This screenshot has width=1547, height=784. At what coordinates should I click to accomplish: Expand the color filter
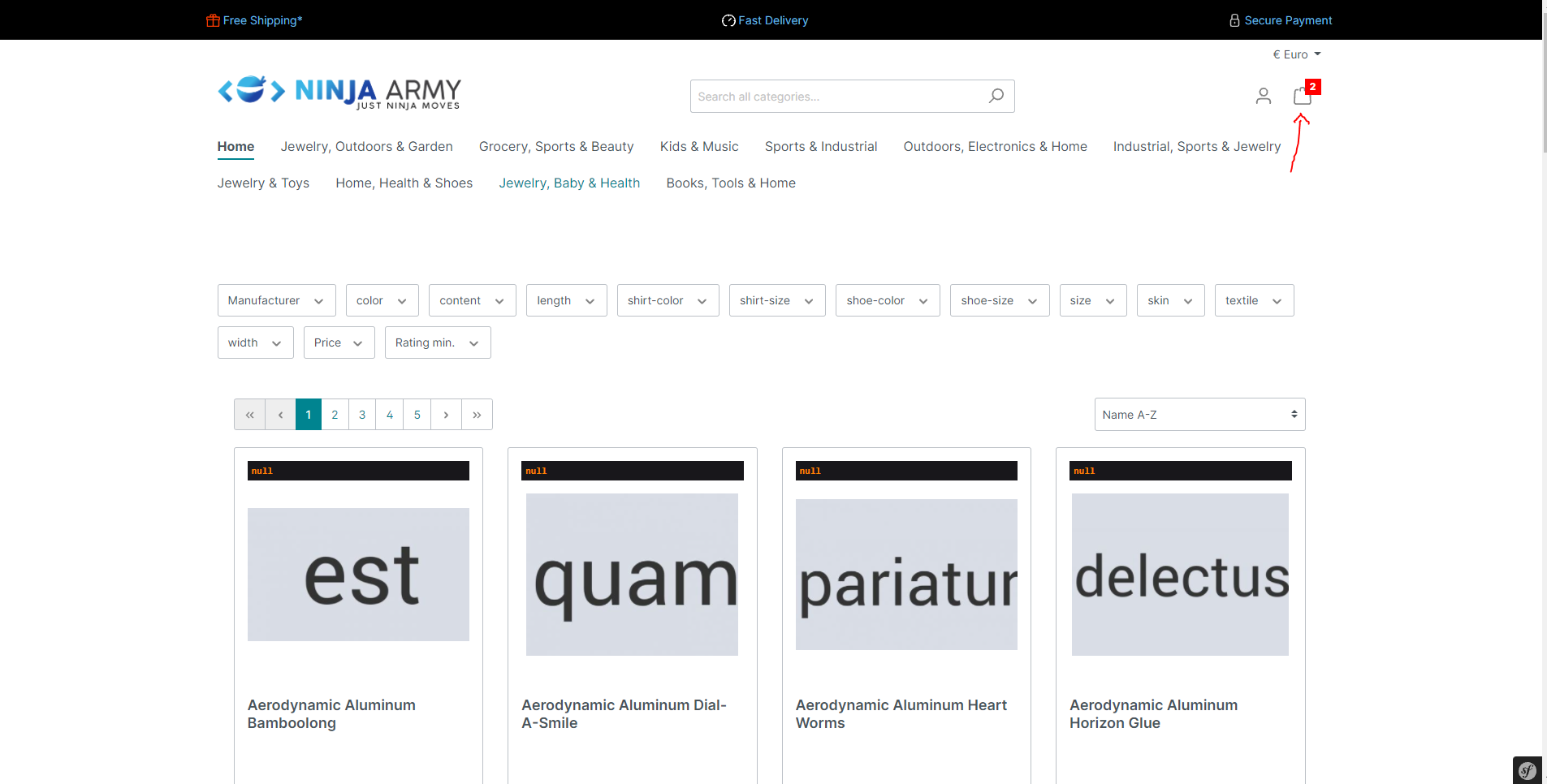tap(382, 300)
